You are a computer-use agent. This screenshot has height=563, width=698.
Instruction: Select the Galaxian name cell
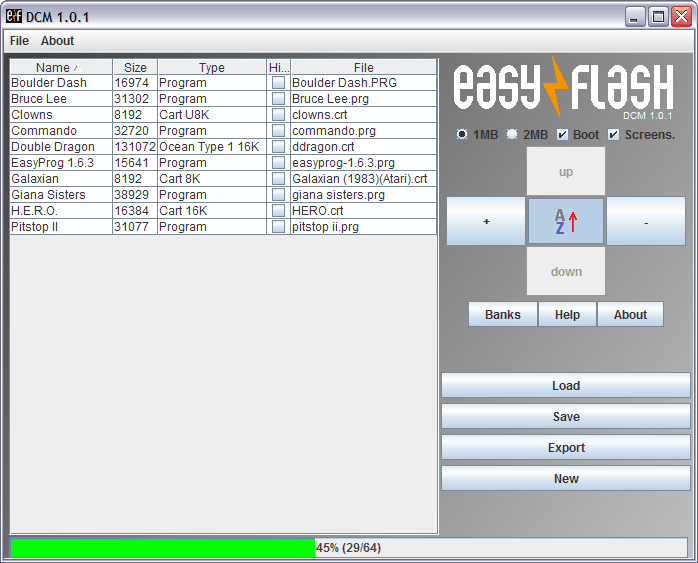(61, 179)
